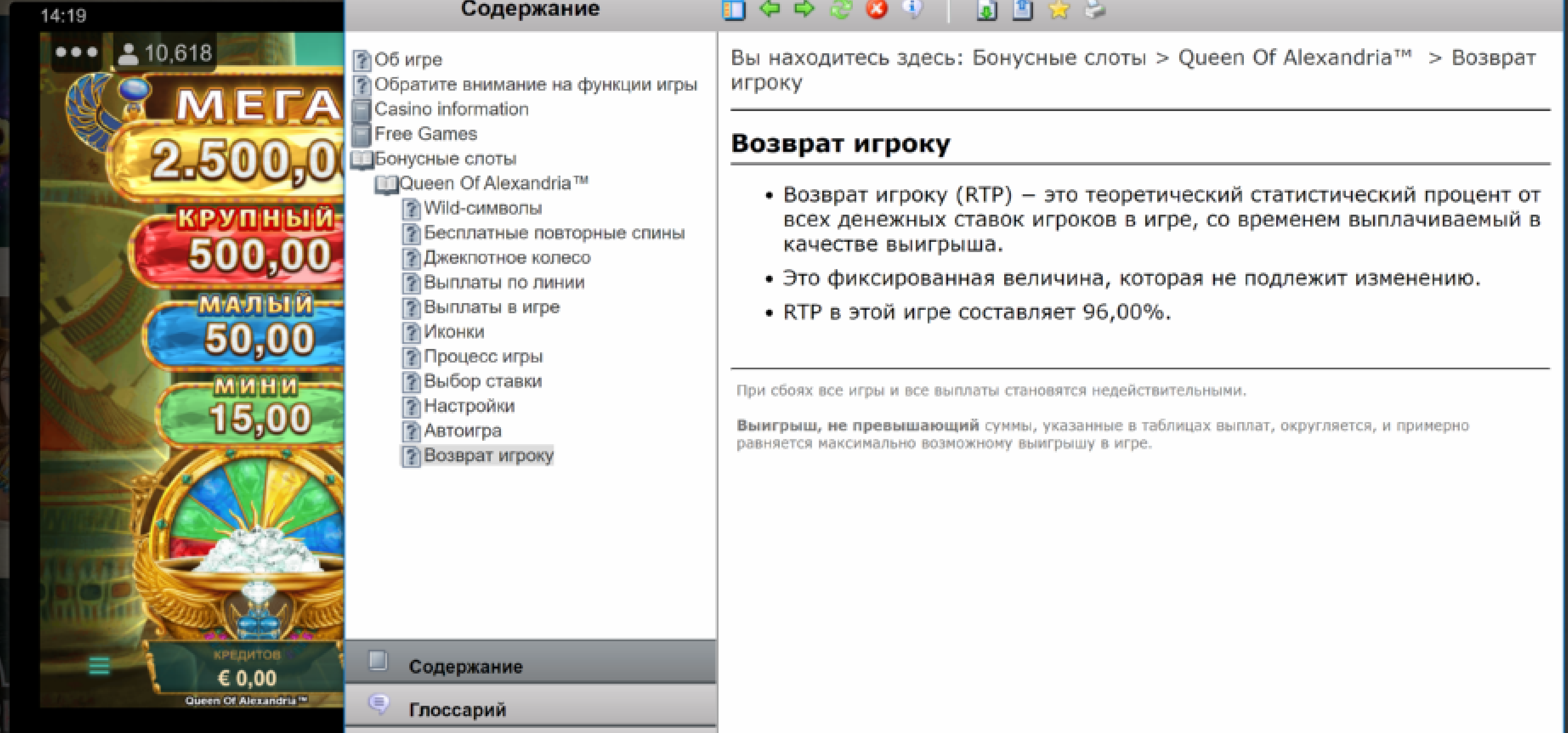Screen dimensions: 1568x733
Task: Open the three-dot menu in game window
Action: 76,52
